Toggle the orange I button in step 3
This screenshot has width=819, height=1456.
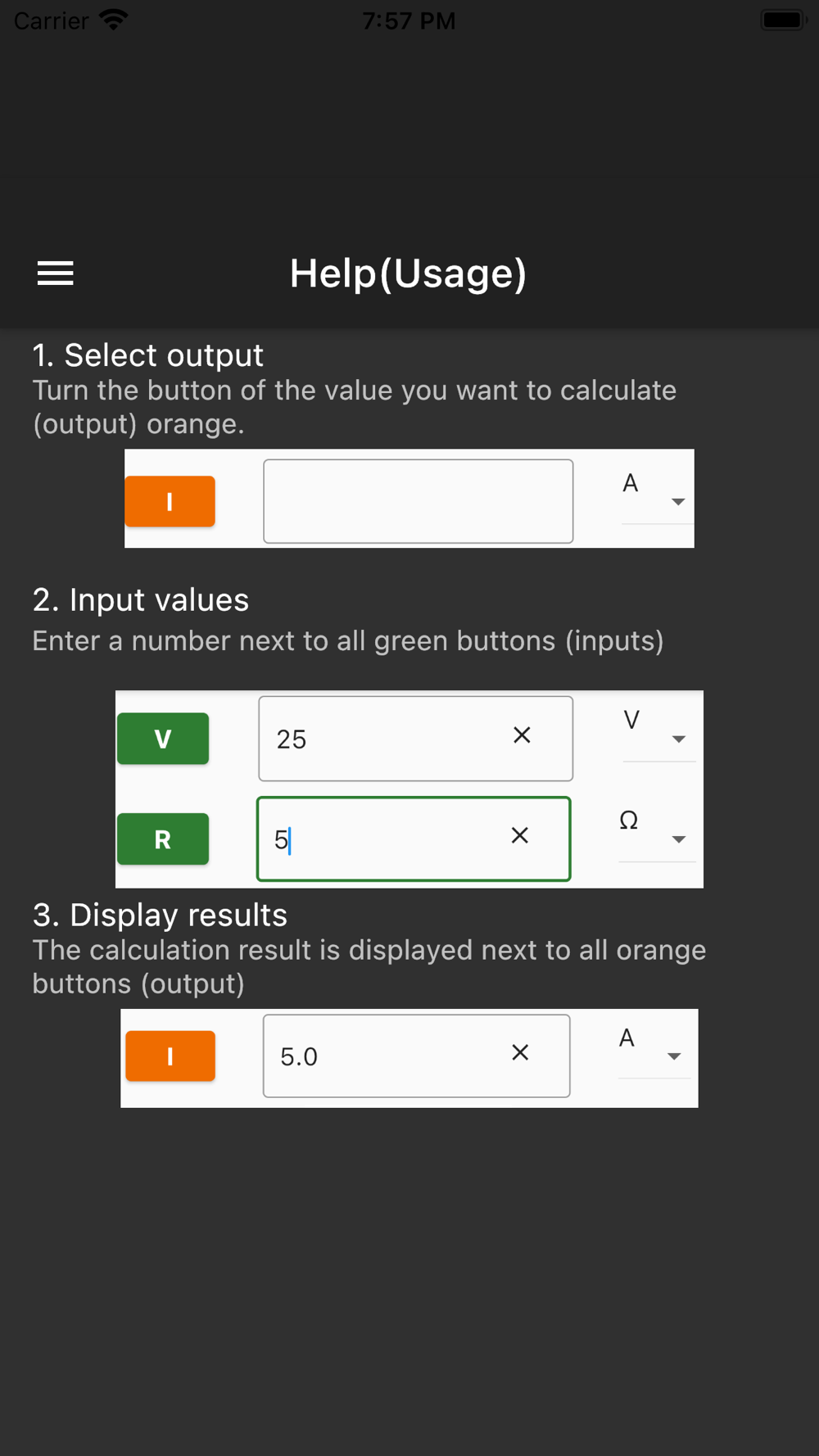click(x=170, y=1056)
